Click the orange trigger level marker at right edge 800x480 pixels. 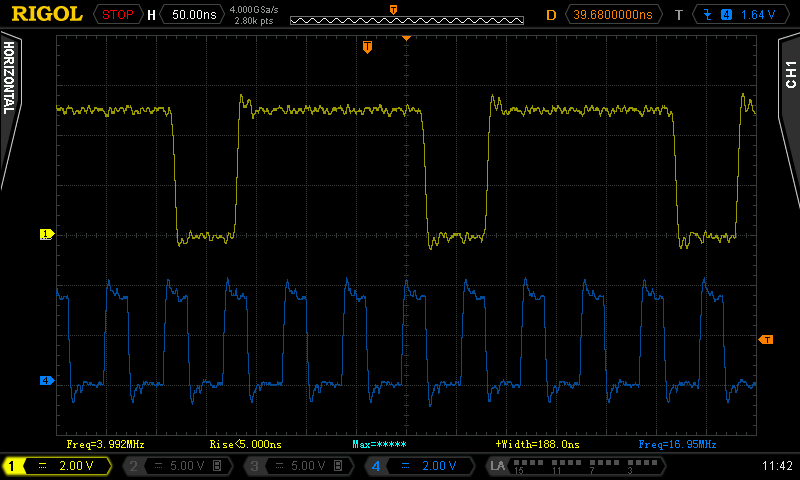(766, 340)
